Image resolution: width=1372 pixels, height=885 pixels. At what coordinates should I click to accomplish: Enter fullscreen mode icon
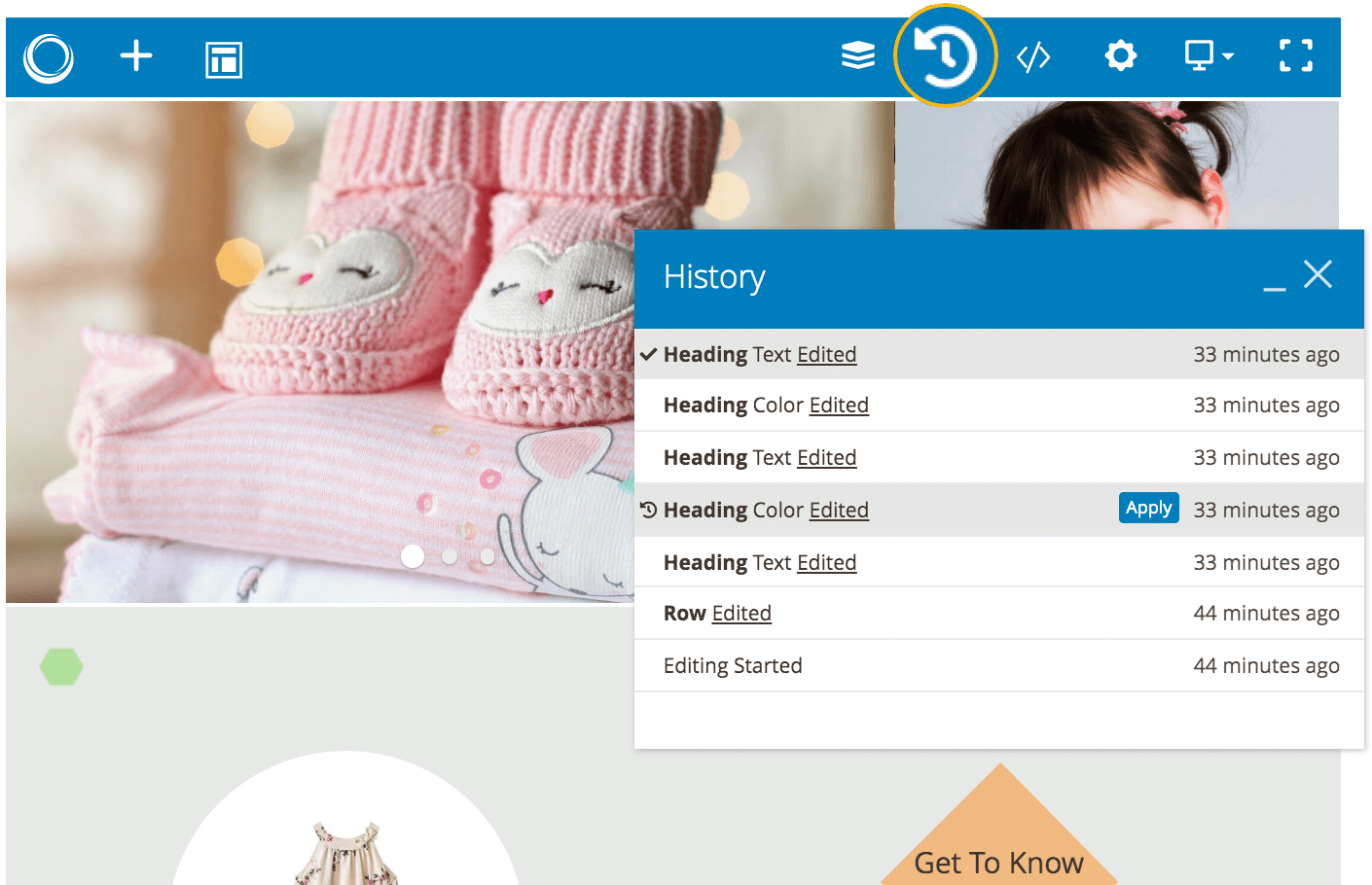pyautogui.click(x=1296, y=56)
